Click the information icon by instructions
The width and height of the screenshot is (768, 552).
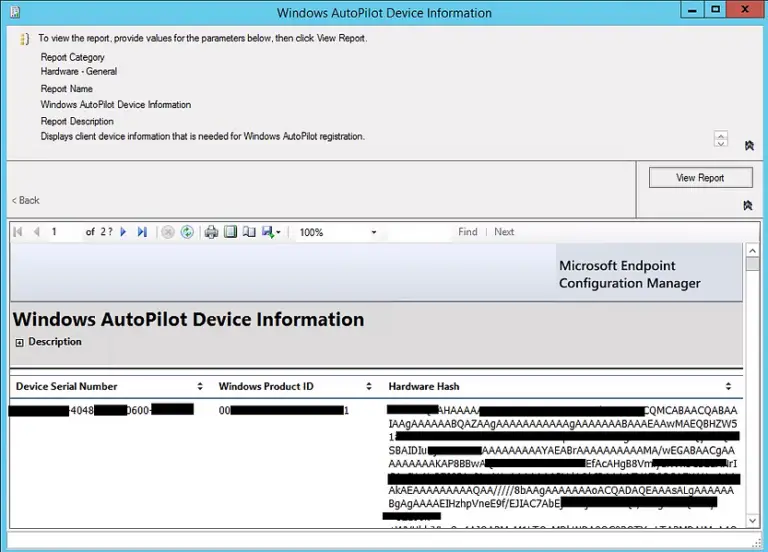(x=24, y=39)
